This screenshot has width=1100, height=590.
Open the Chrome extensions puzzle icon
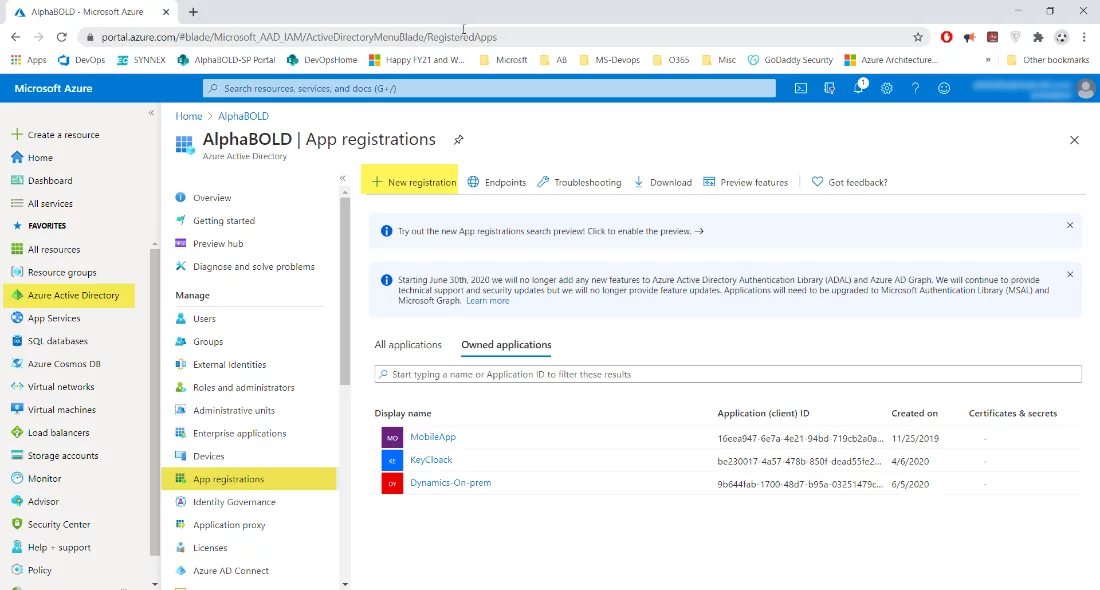point(1038,37)
